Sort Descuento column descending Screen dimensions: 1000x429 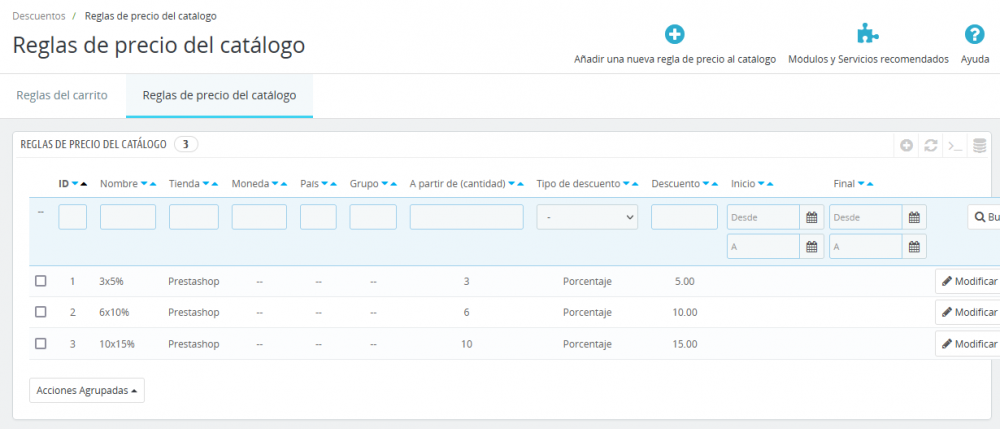click(x=705, y=184)
